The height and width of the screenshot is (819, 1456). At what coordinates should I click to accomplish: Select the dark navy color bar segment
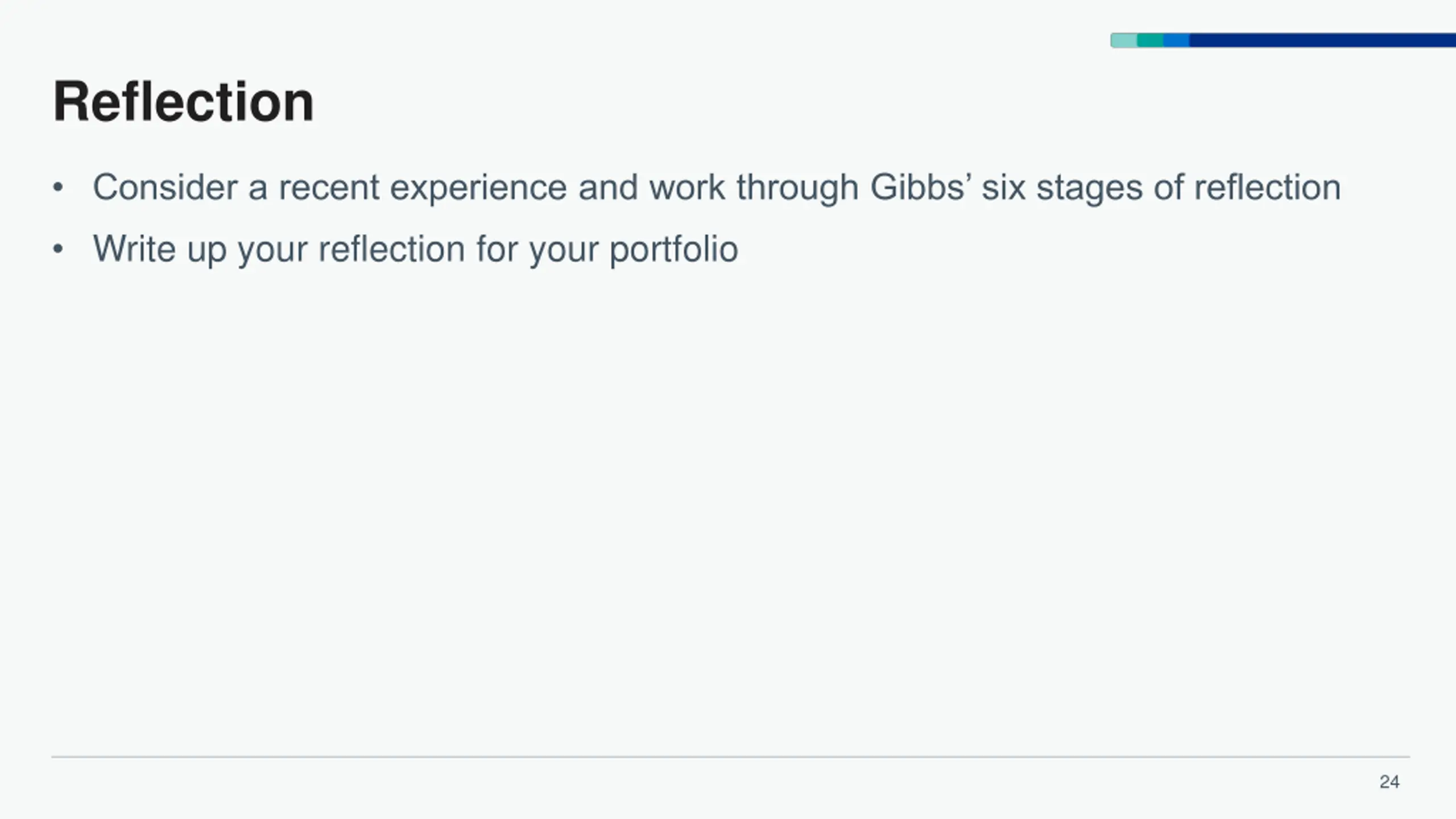(1322, 40)
